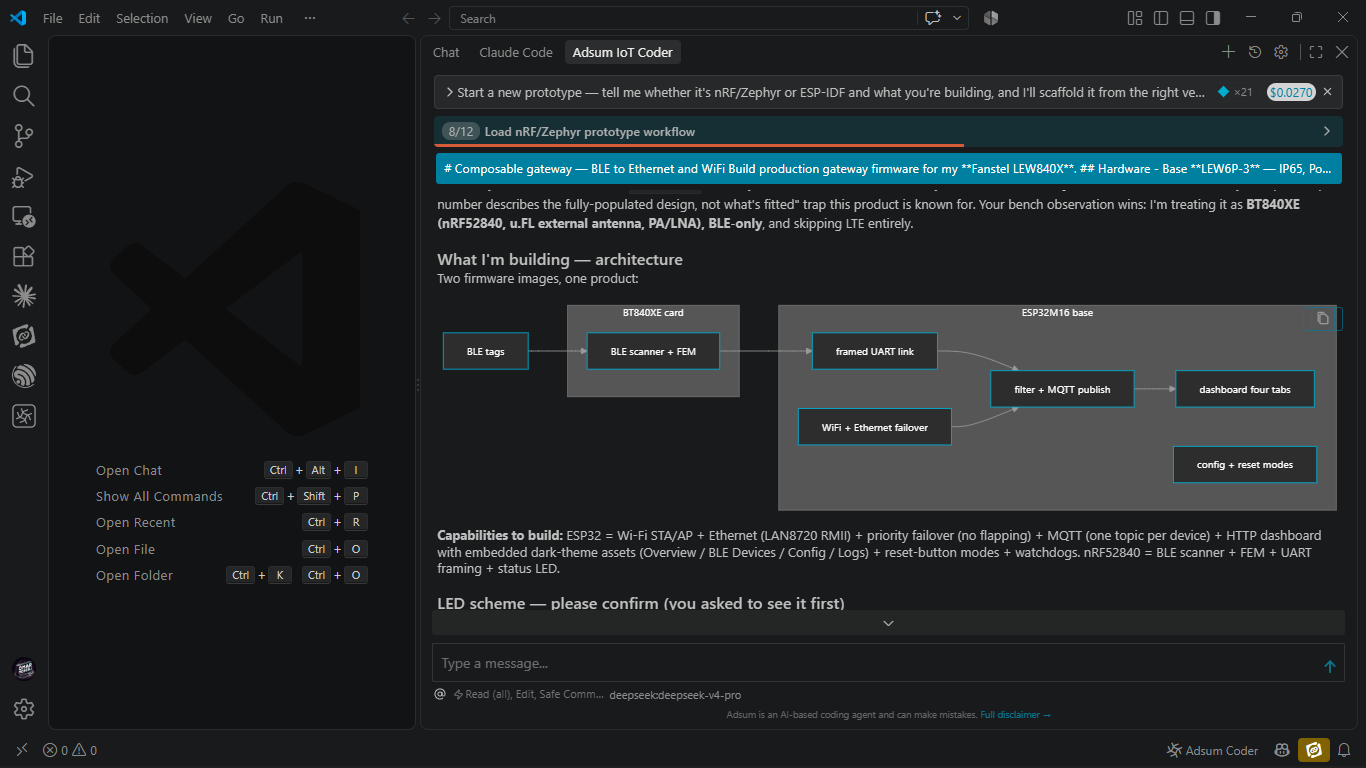
Task: Click Adsum Coder in the status bar
Action: tap(1212, 750)
